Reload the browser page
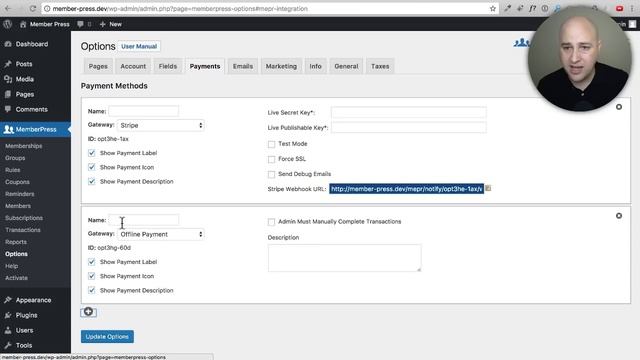The height and width of the screenshot is (360, 640). [x=33, y=9]
